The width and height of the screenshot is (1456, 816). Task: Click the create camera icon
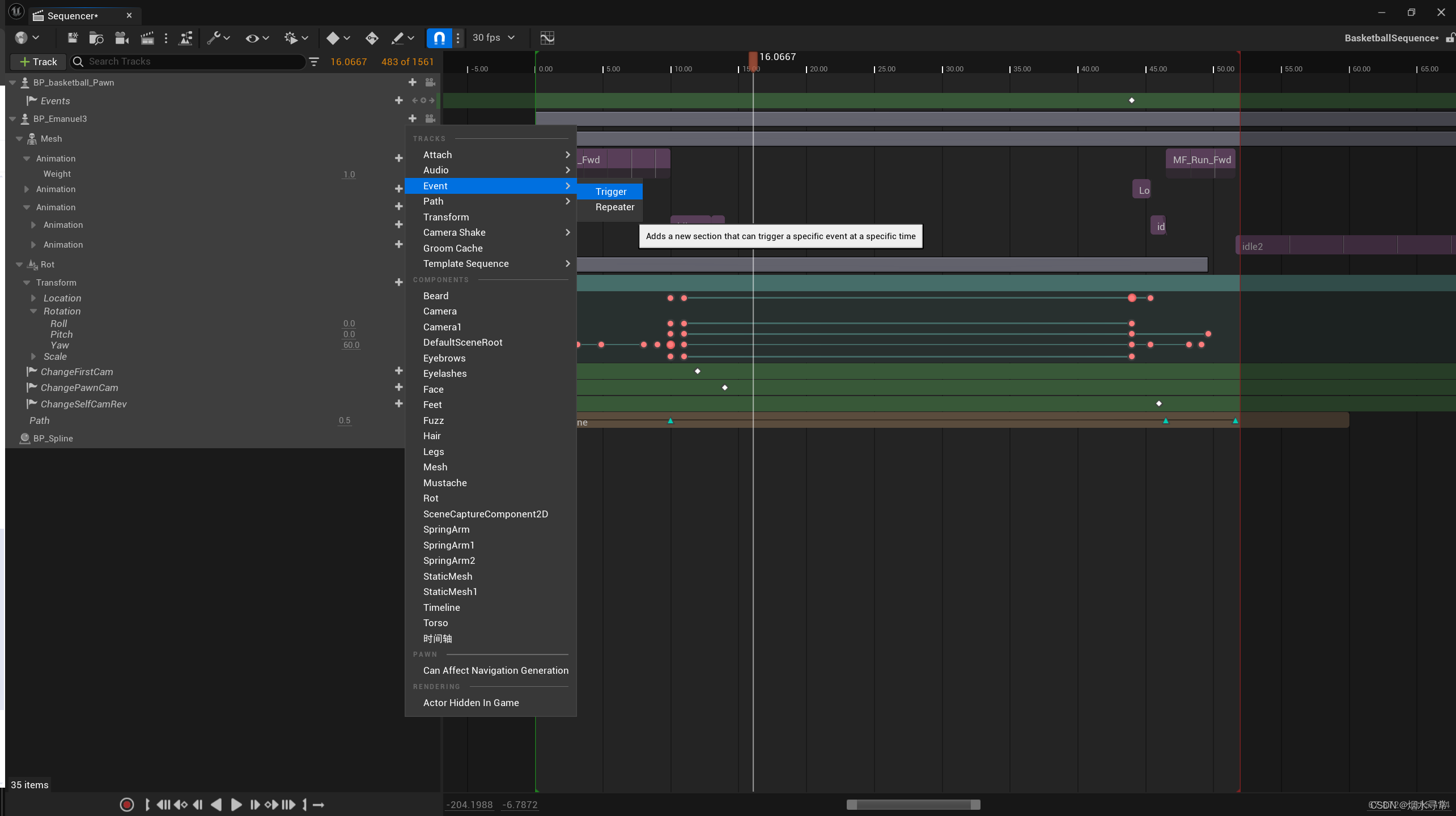(x=122, y=38)
